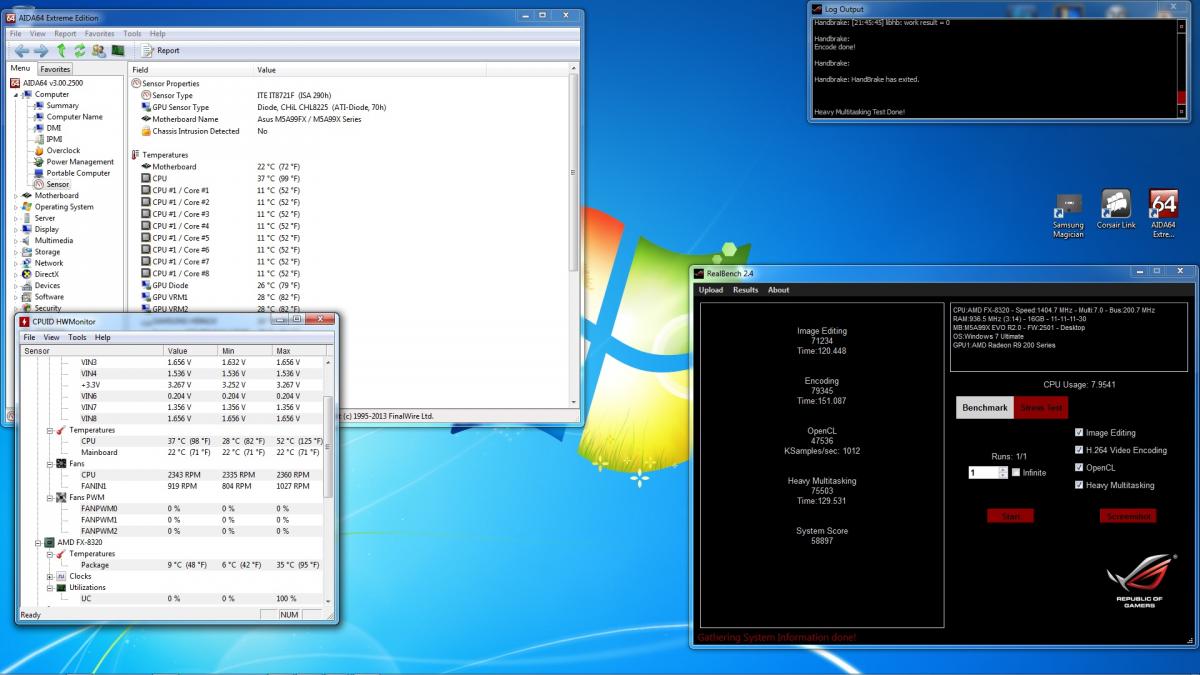Select the Benchmark mode button in RealBench
The height and width of the screenshot is (675, 1200).
pyautogui.click(x=985, y=408)
